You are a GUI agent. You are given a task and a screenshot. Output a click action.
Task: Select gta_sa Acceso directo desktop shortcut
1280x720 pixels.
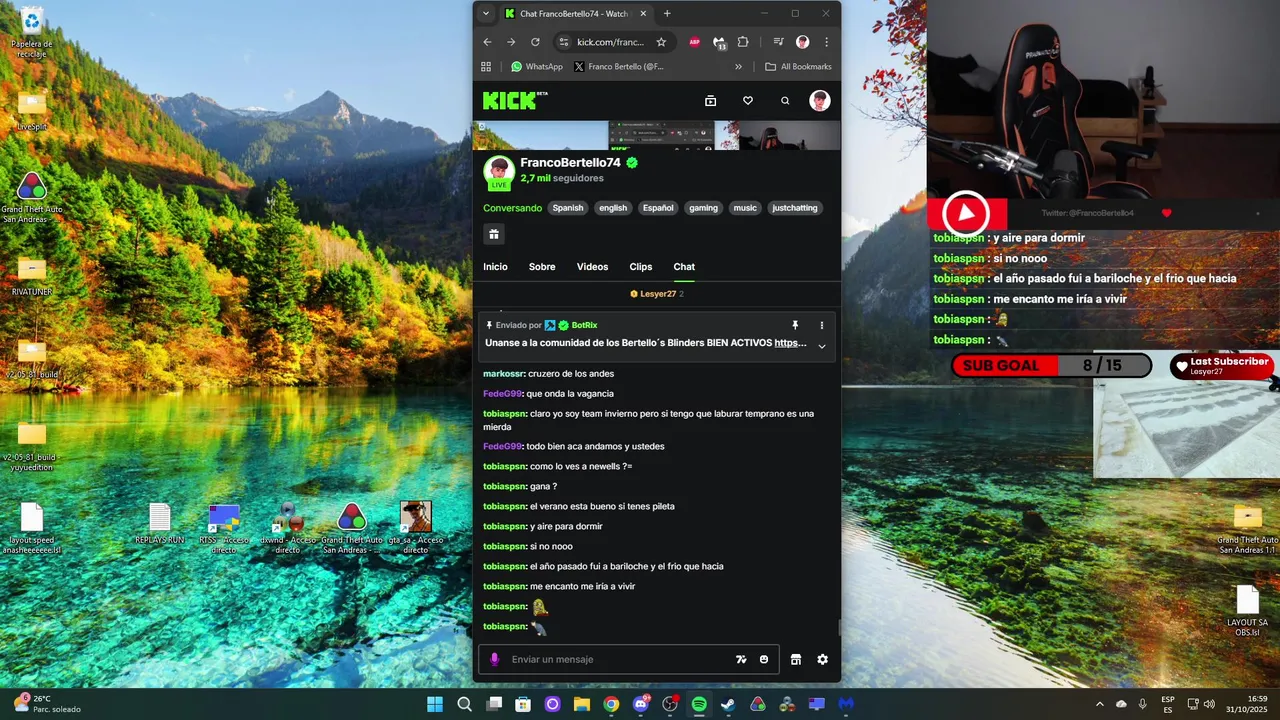coord(415,527)
